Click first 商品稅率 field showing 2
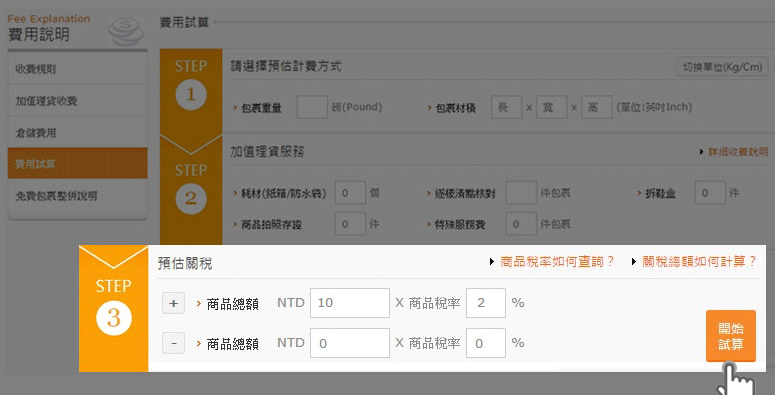This screenshot has height=395, width=775. point(486,303)
